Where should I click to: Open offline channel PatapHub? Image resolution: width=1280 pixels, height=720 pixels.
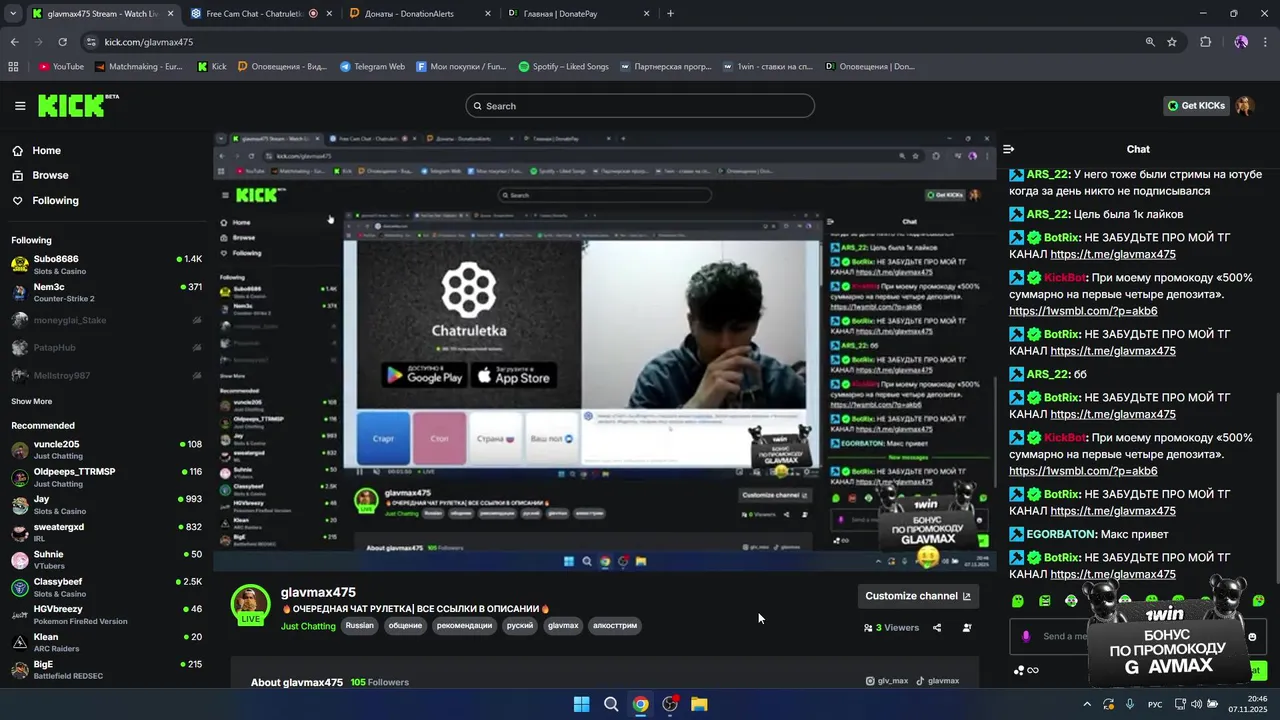point(105,347)
